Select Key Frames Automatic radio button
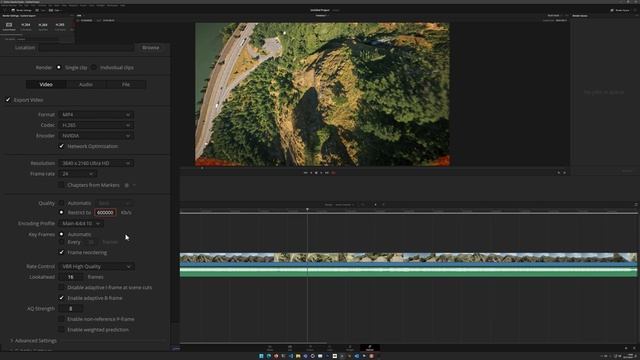Viewport: 640px width, 360px height. tap(61, 234)
